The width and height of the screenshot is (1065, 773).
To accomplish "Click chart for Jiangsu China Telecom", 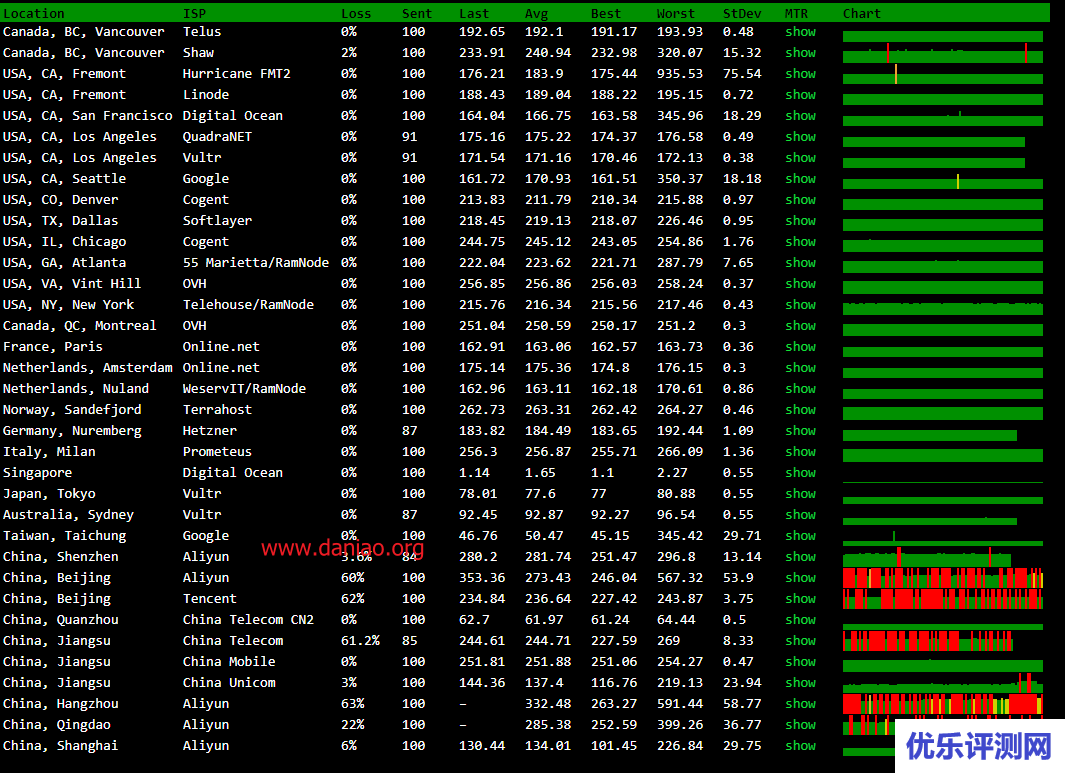I will [927, 641].
